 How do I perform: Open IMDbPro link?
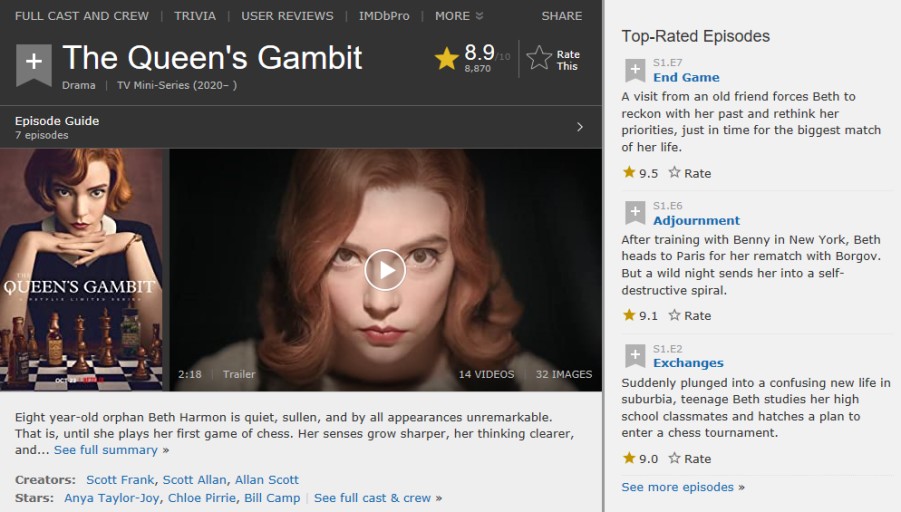[384, 16]
